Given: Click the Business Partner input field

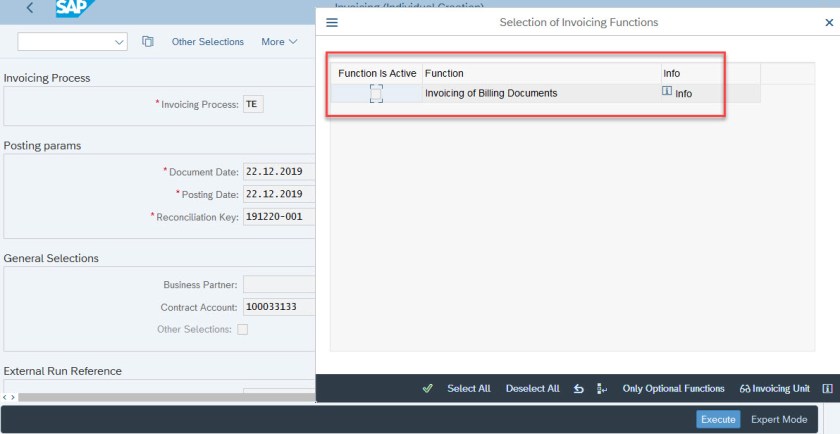Looking at the screenshot, I should [x=279, y=285].
